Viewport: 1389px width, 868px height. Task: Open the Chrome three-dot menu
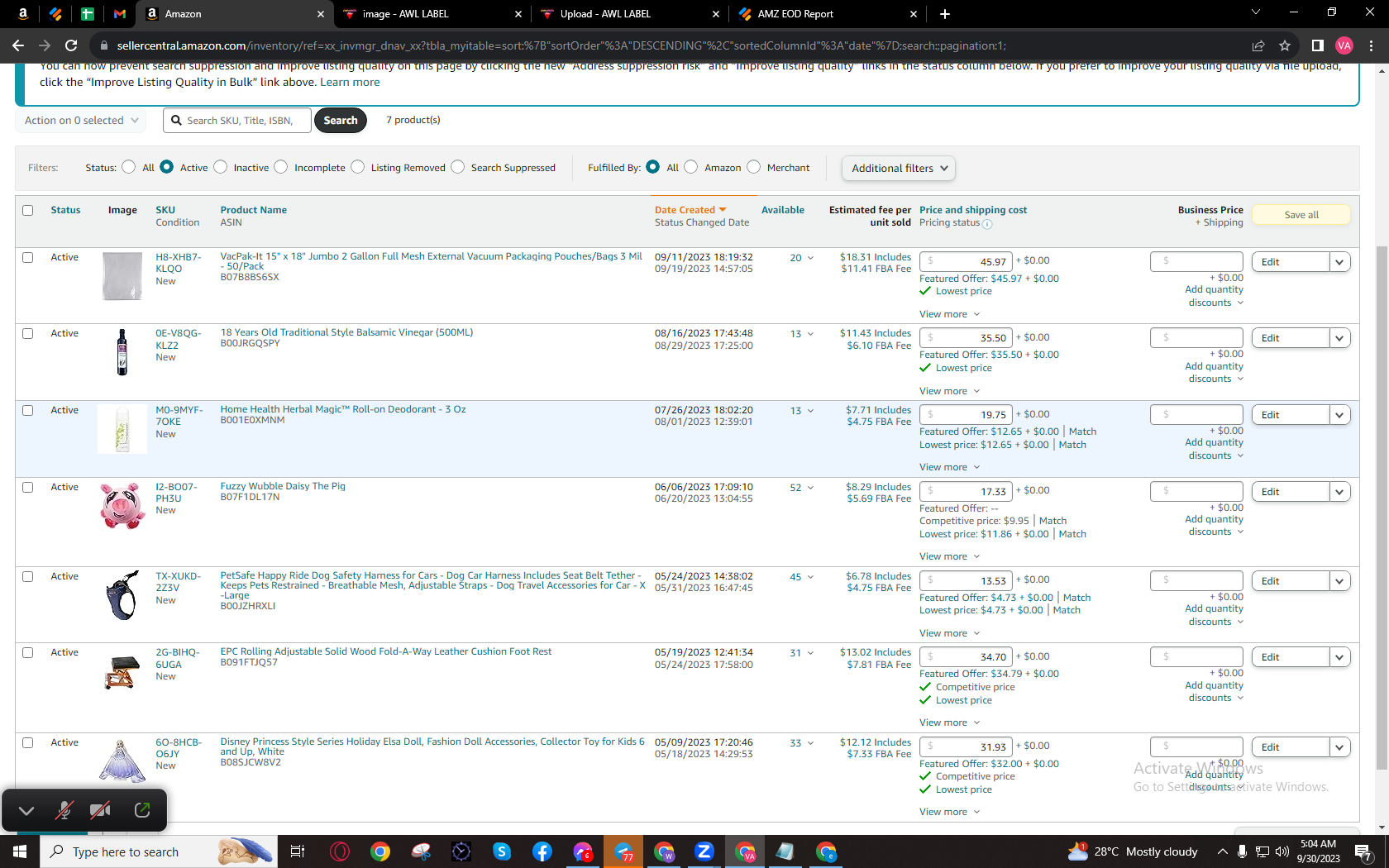point(1371,45)
